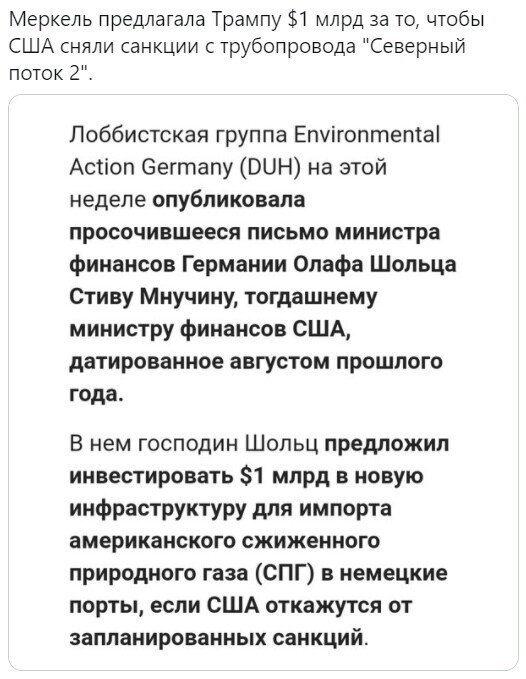Screen dimensions: 526x679
Task: Click the bold text "запланированных санкций"
Action: tap(217, 638)
